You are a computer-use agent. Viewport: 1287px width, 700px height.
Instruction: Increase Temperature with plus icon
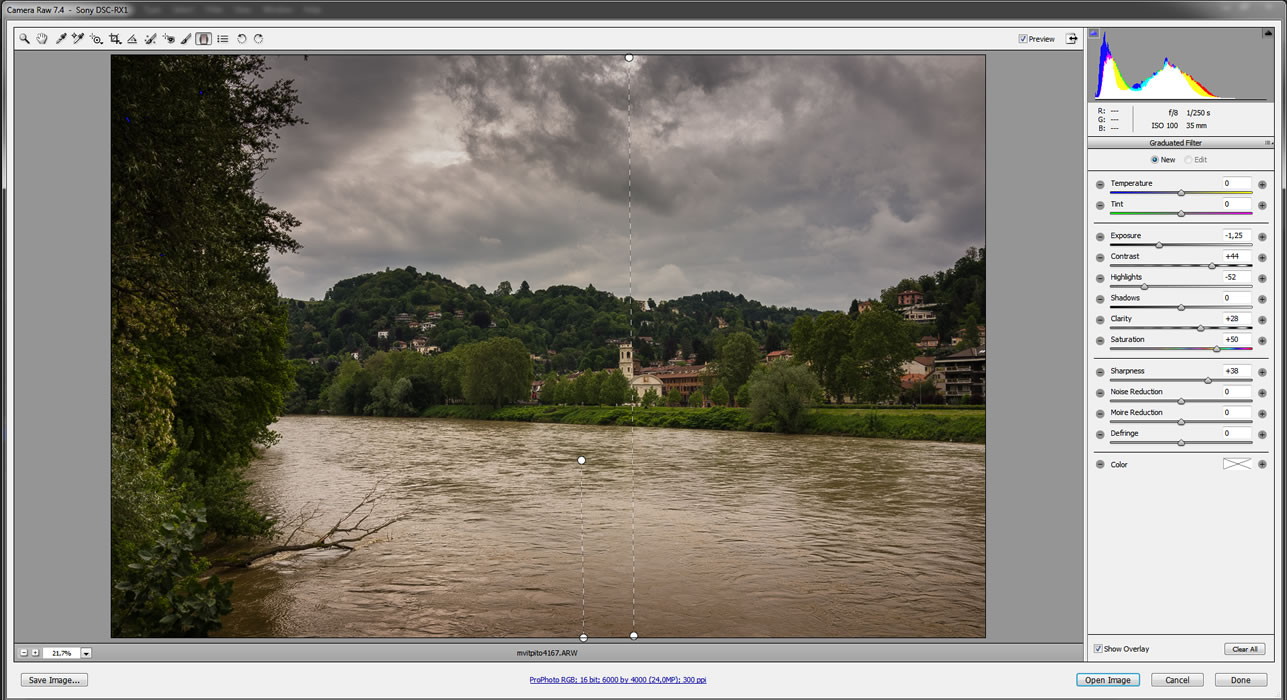[1262, 184]
